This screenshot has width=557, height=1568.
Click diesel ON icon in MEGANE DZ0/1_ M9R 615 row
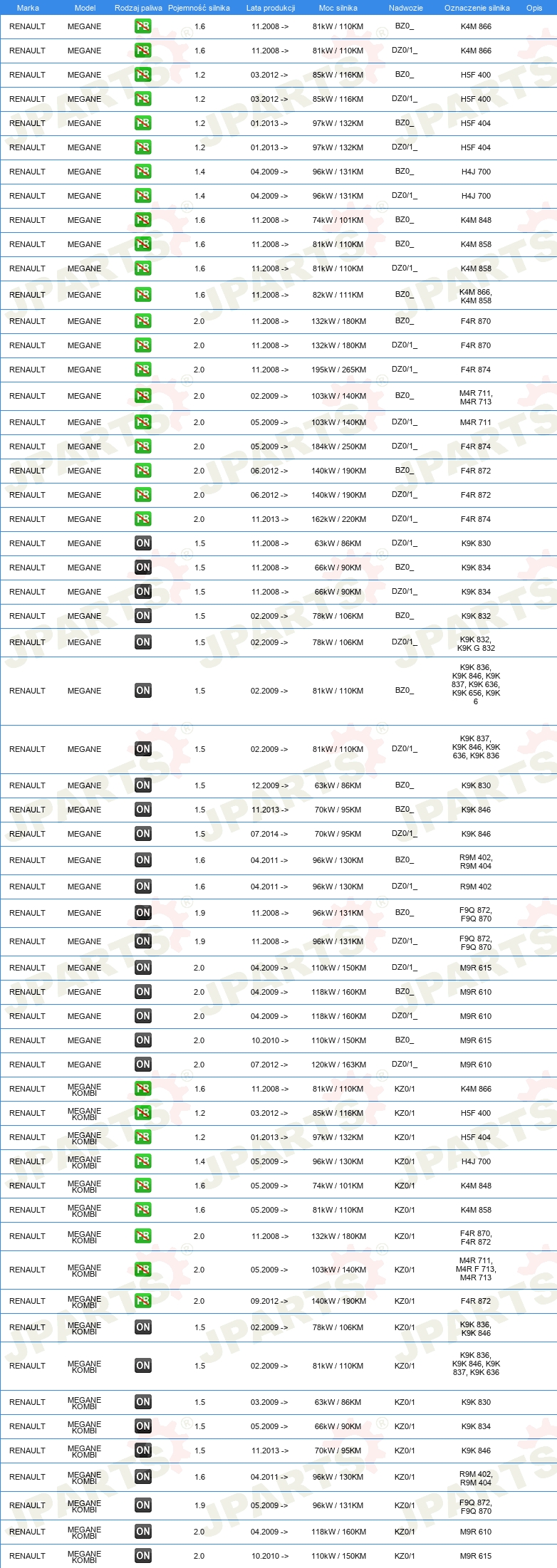coord(142,968)
